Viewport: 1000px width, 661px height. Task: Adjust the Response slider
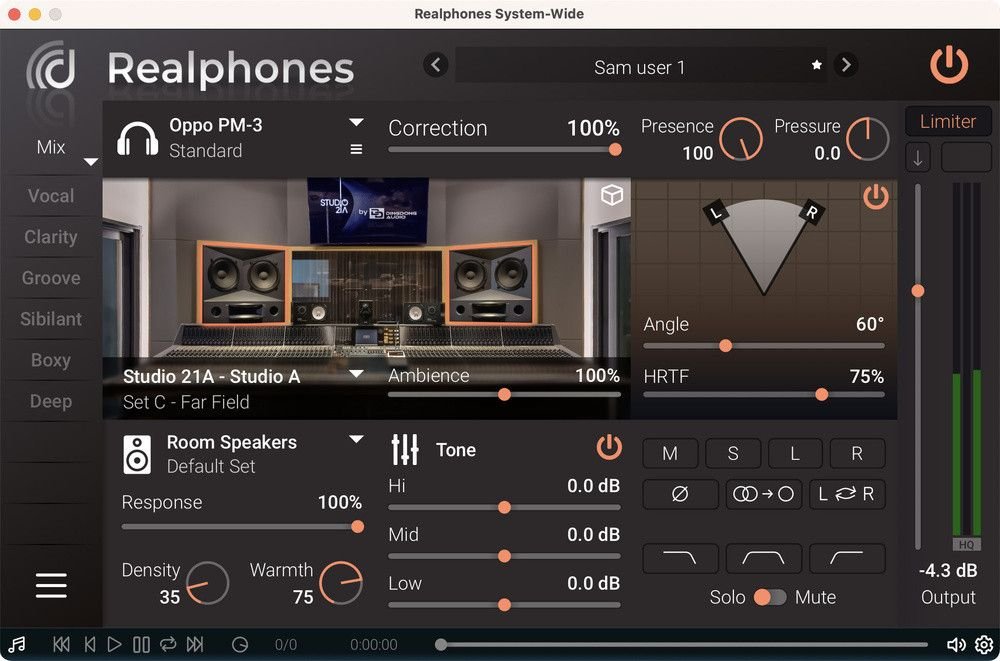242,526
